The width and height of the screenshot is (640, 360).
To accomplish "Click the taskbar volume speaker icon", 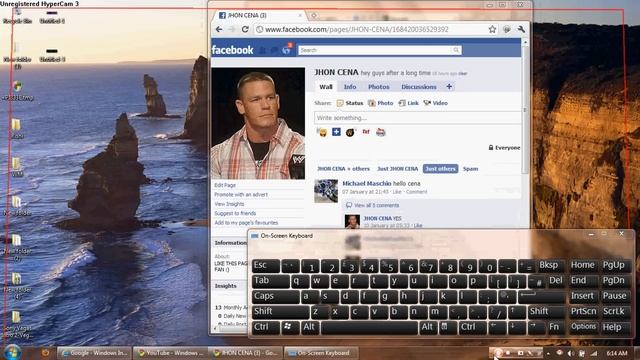I will click(x=571, y=353).
